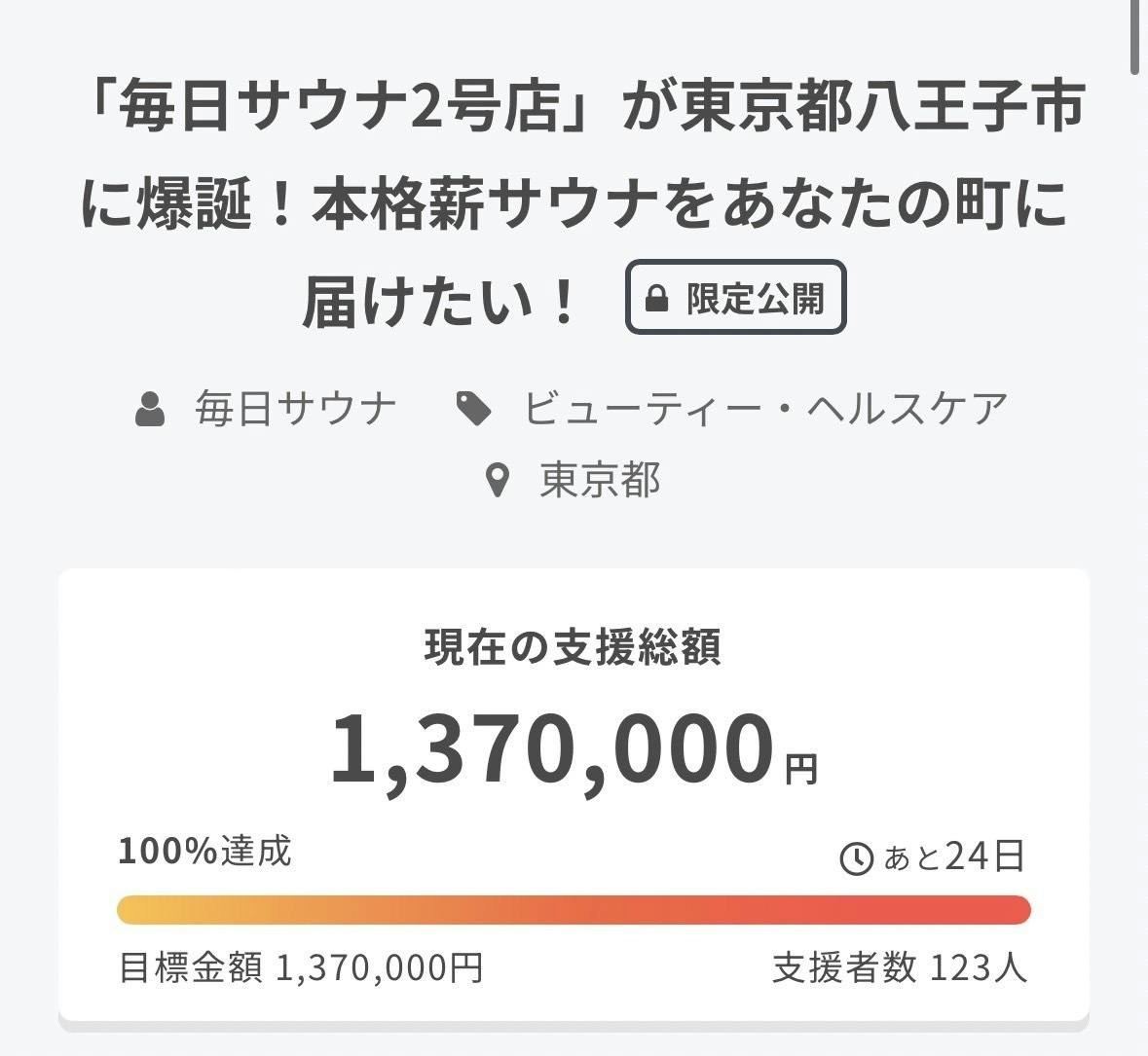Click the あと24日 remaining days text
This screenshot has height=1056, width=1148.
(x=954, y=856)
